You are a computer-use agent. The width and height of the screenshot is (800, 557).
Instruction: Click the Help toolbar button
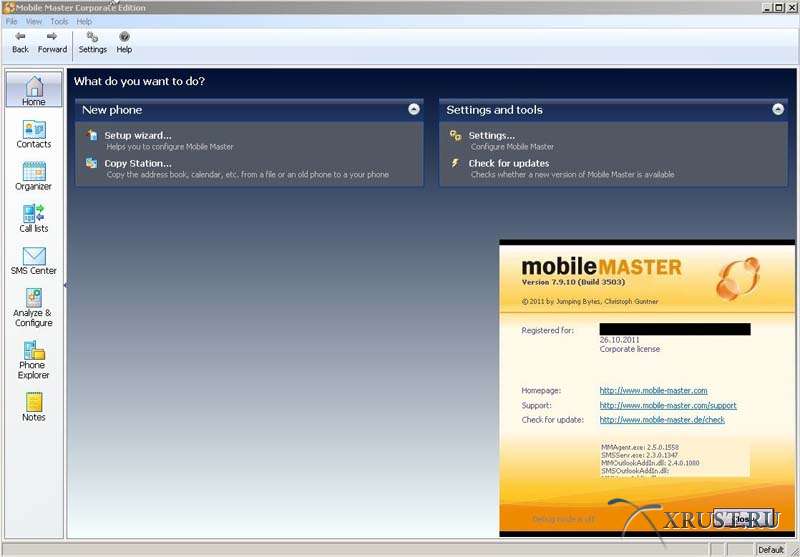[x=124, y=42]
